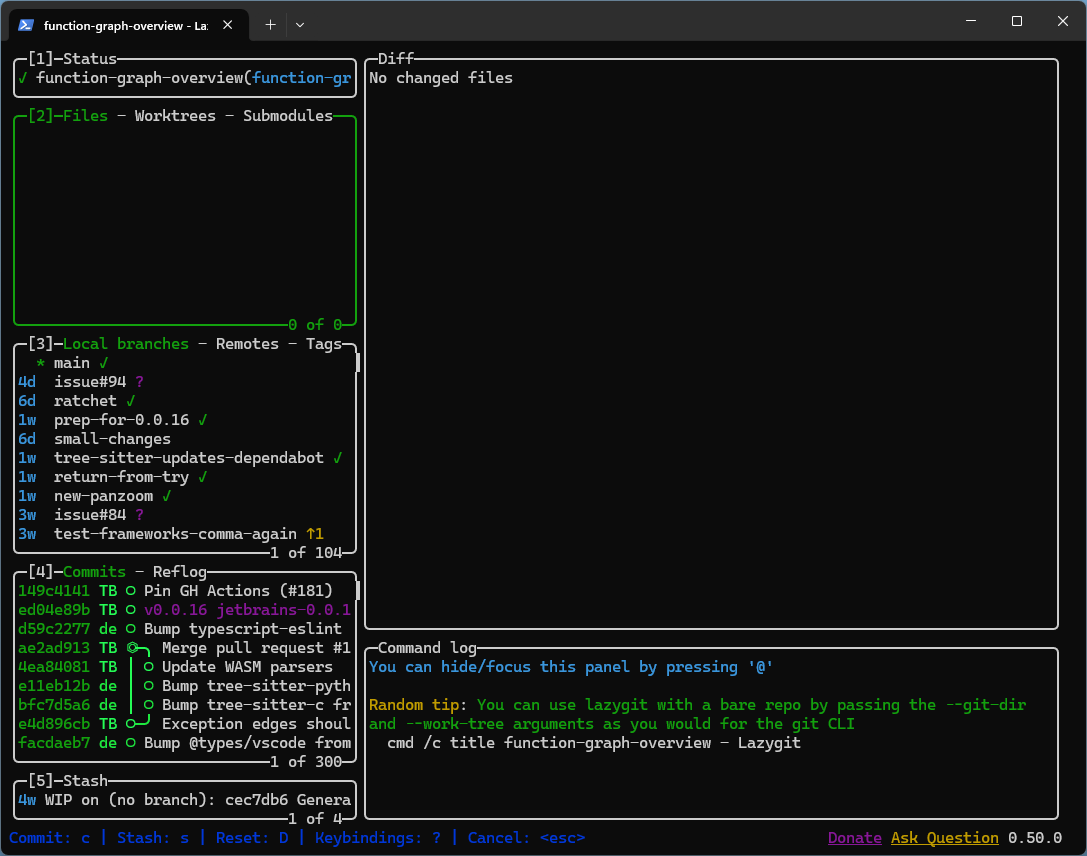Select commit 149c4141 Pin GH Actions

pyautogui.click(x=186, y=591)
